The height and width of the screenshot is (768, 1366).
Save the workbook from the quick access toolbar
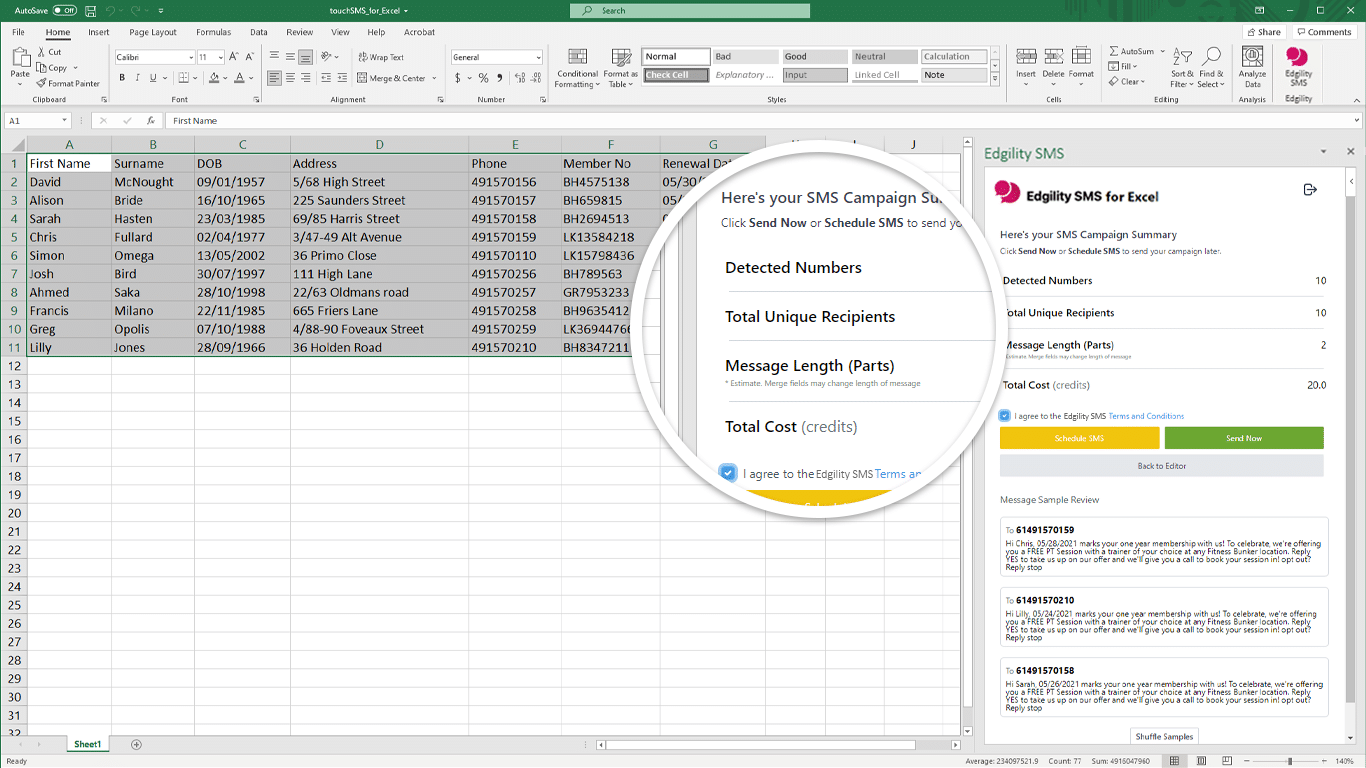pos(91,11)
